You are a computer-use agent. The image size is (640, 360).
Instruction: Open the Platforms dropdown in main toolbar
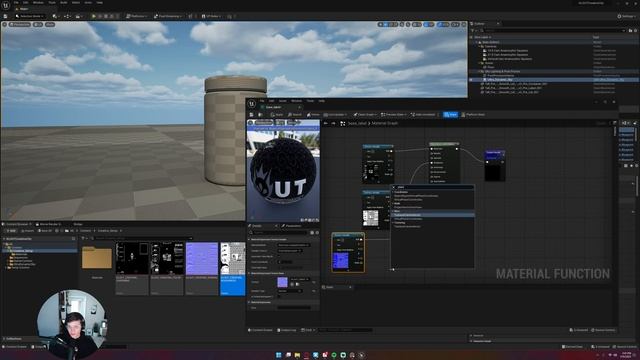[x=137, y=16]
